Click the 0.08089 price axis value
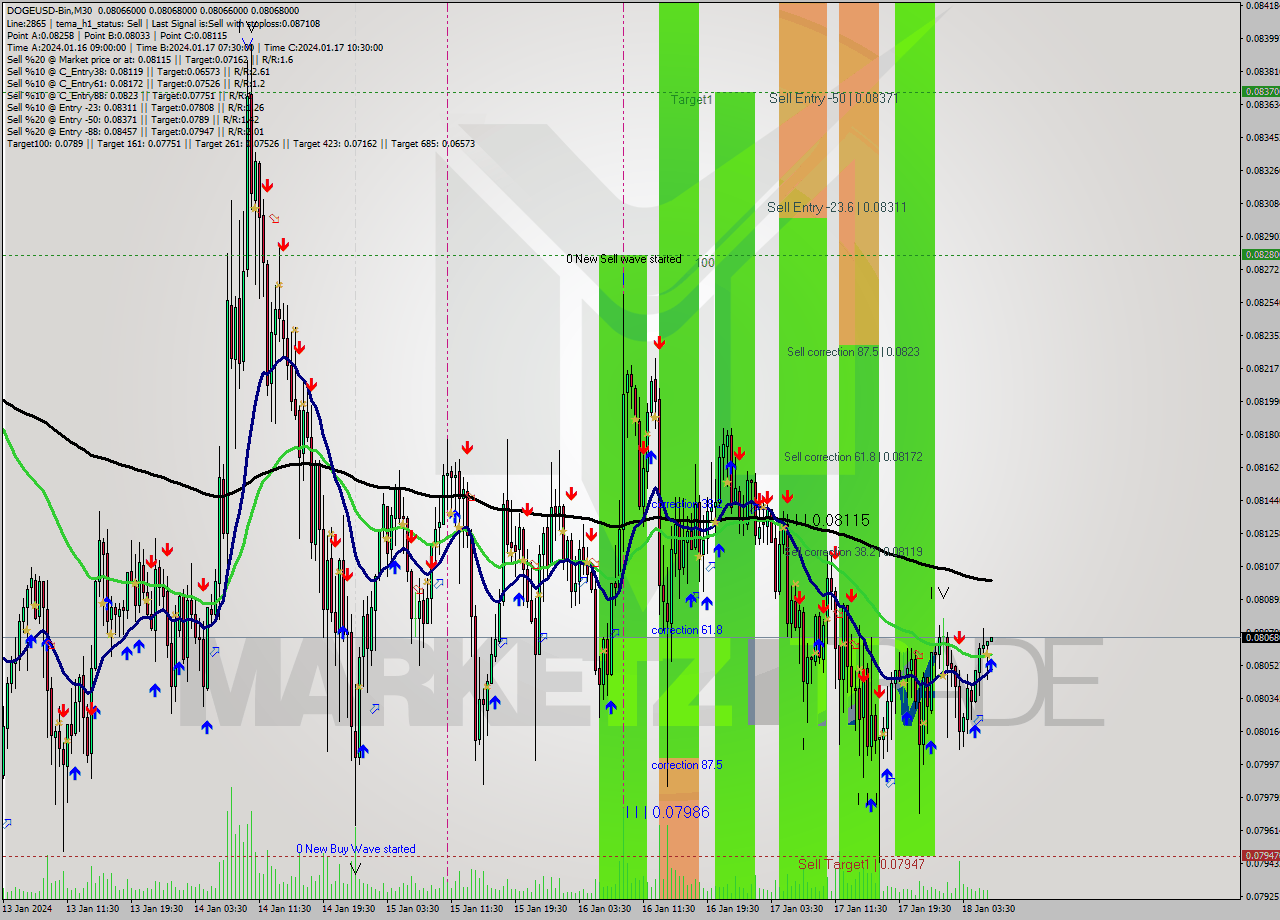 coord(1262,599)
